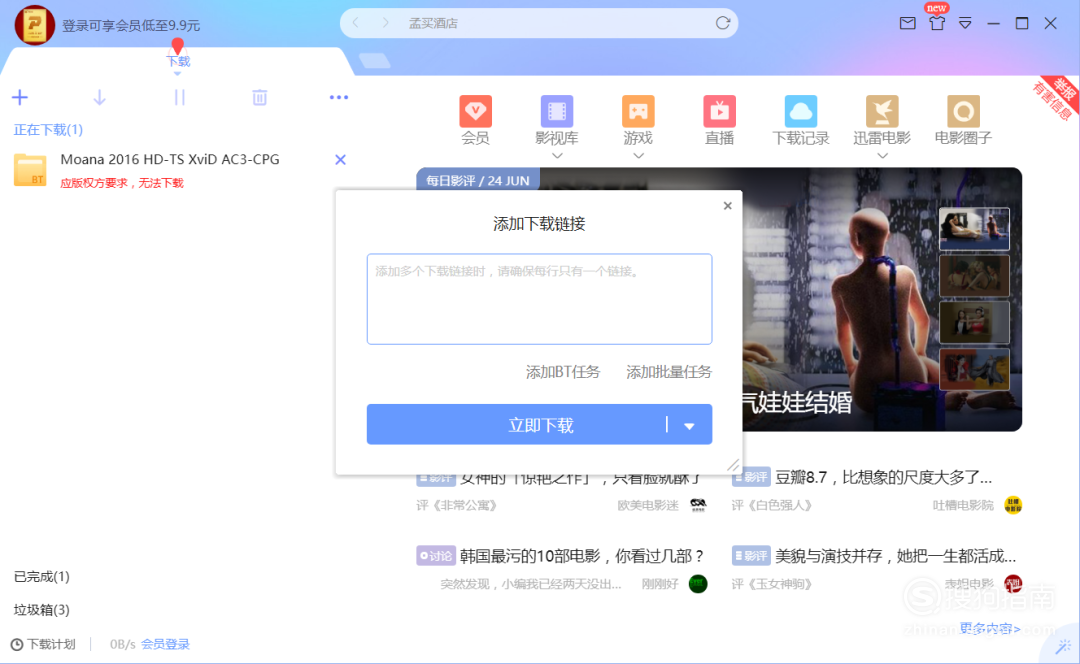Image resolution: width=1080 pixels, height=664 pixels.
Task: Click the download links text area
Action: tap(539, 299)
